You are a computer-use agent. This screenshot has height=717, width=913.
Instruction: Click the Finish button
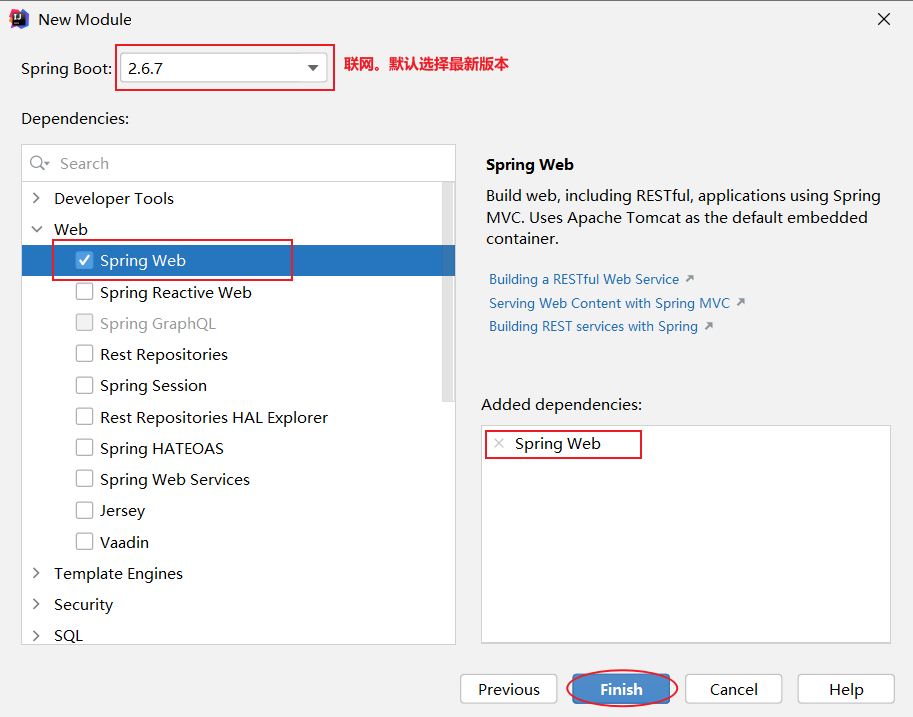[x=621, y=689]
